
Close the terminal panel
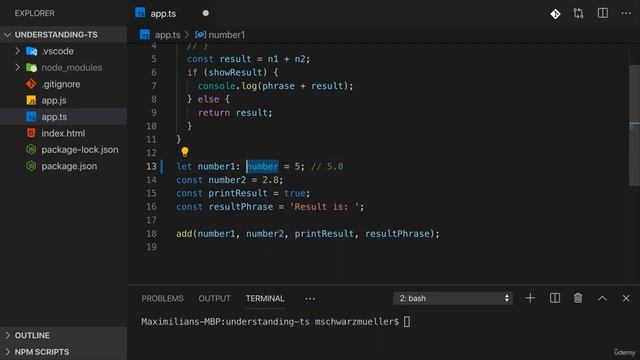click(x=626, y=298)
